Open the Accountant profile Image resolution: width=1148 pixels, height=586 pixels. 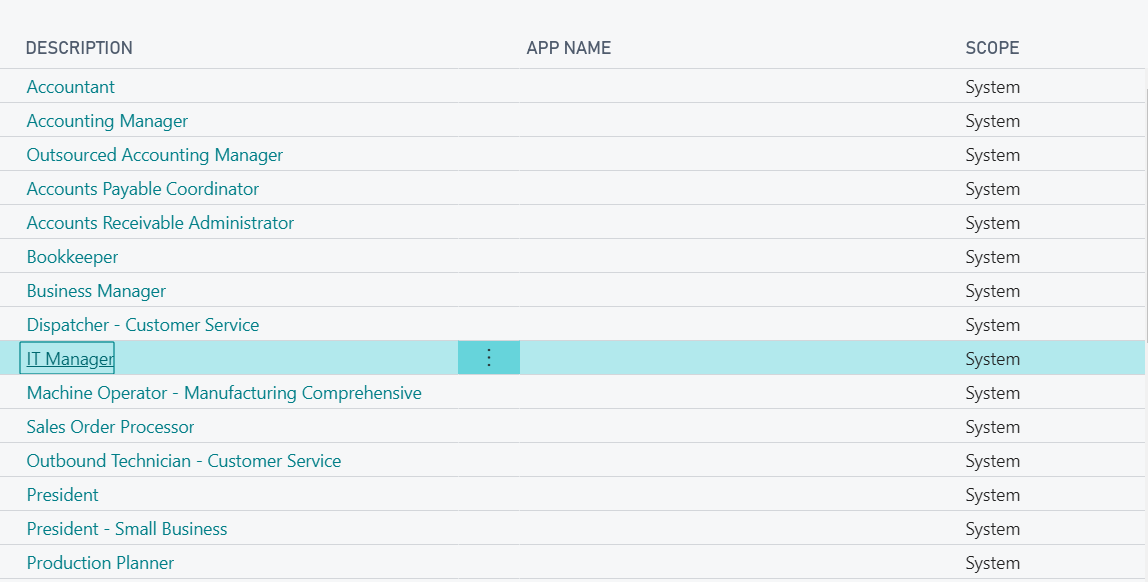[x=70, y=87]
